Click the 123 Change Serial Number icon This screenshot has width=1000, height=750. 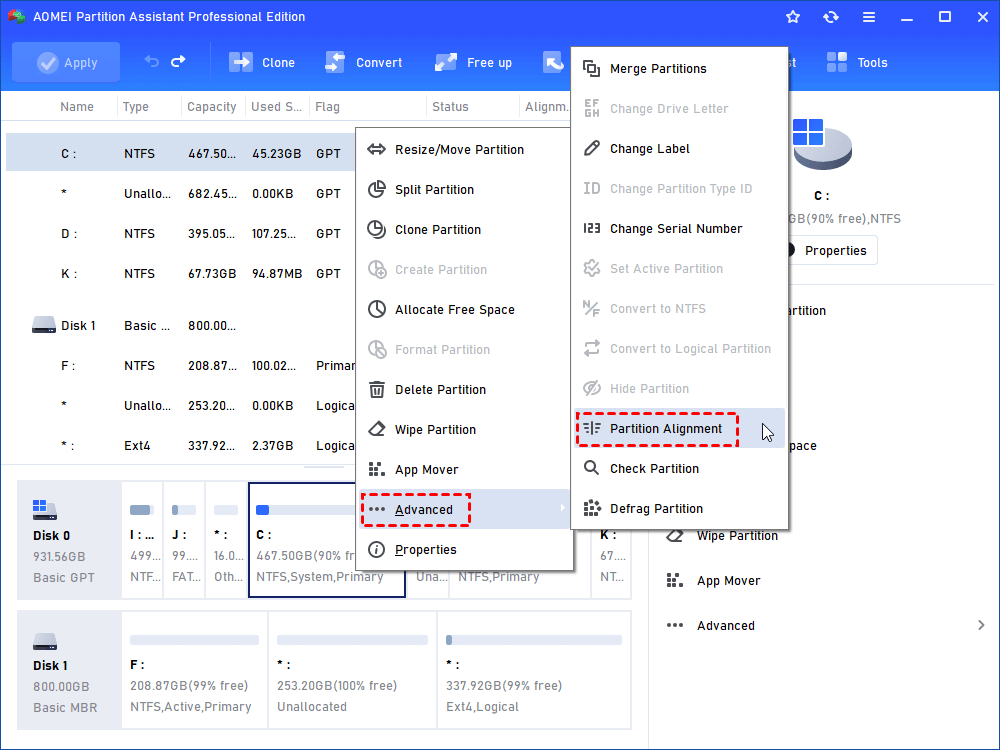click(592, 228)
